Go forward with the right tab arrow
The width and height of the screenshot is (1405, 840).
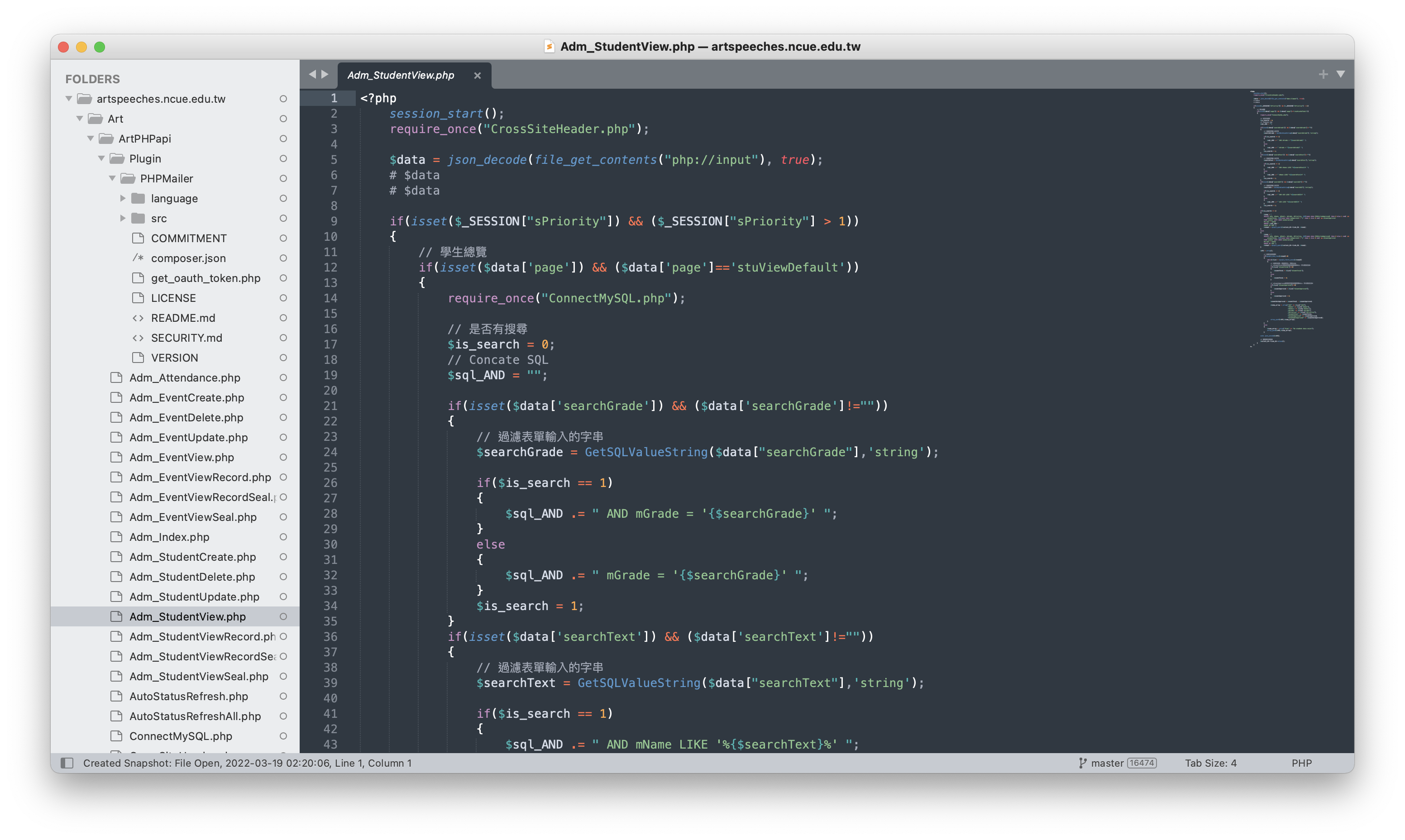(325, 74)
